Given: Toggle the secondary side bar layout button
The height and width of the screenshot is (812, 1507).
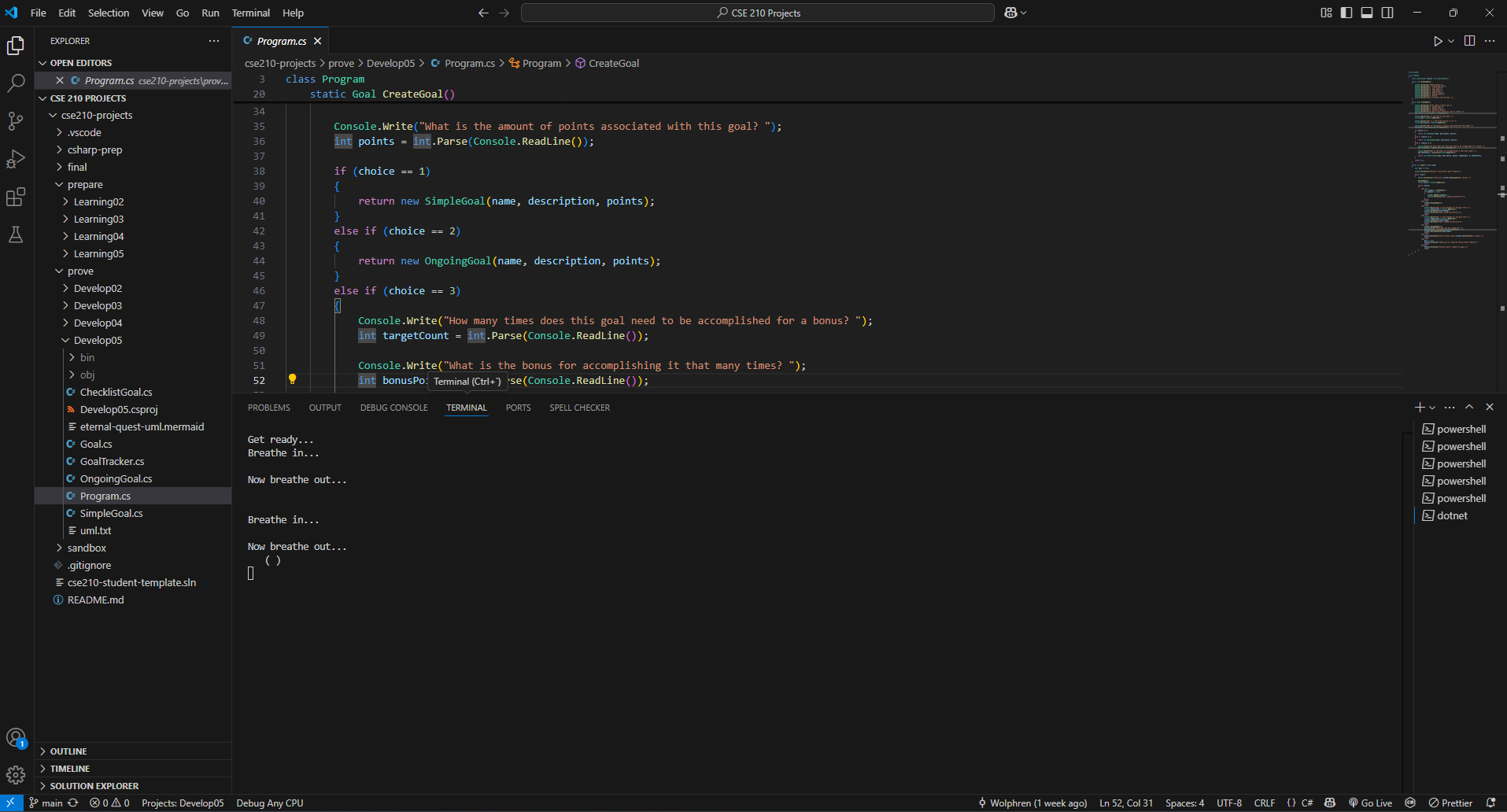Looking at the screenshot, I should tap(1387, 13).
